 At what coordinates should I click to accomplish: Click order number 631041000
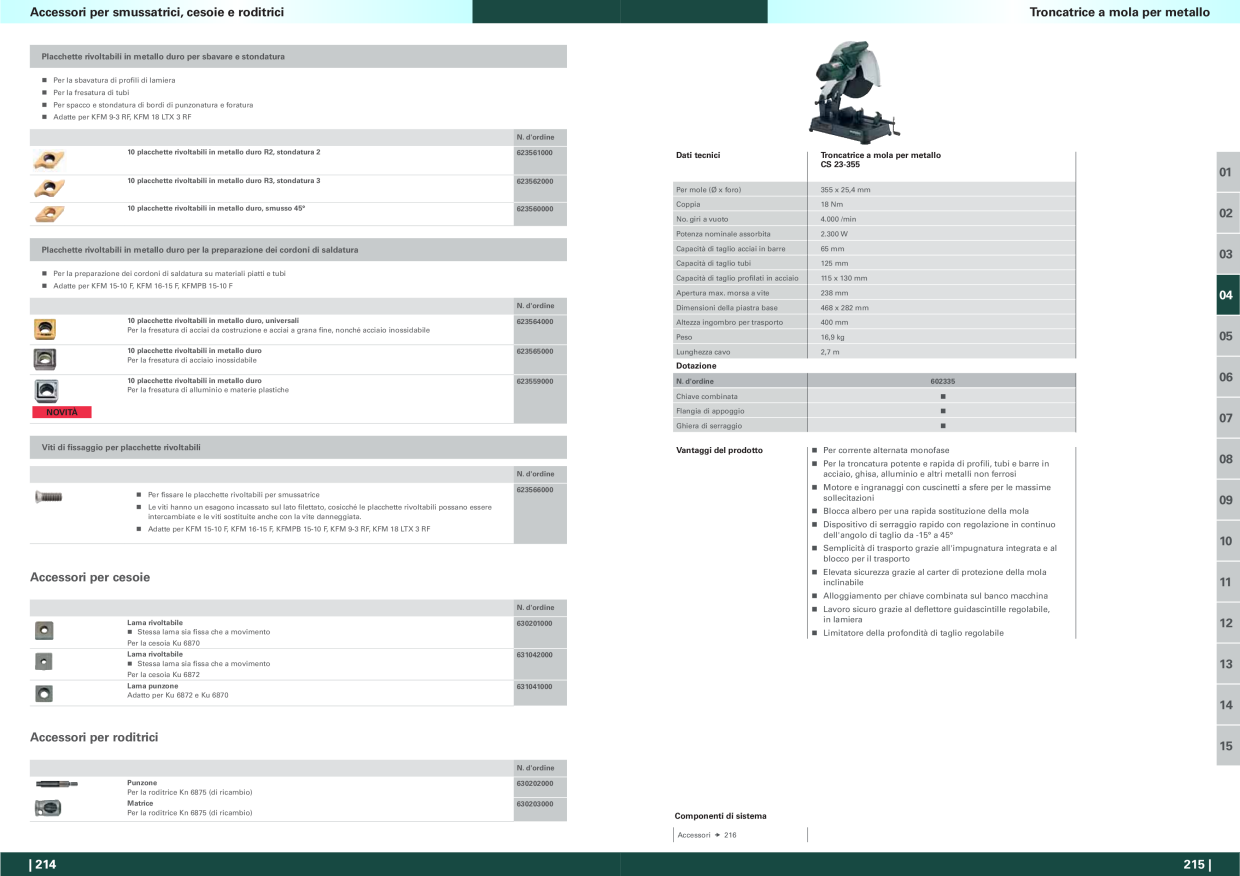(x=534, y=686)
